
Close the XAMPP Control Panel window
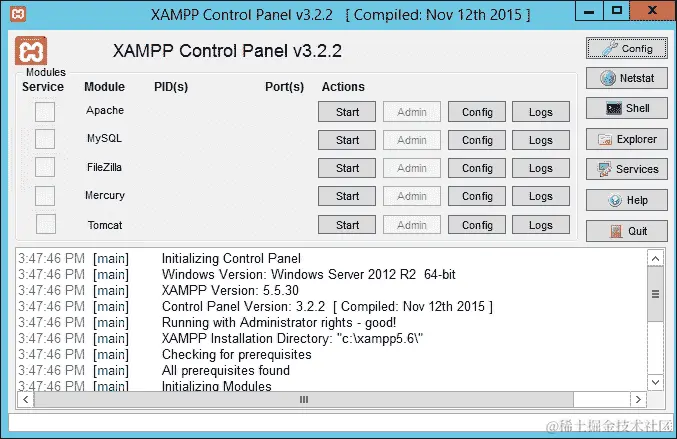(652, 10)
